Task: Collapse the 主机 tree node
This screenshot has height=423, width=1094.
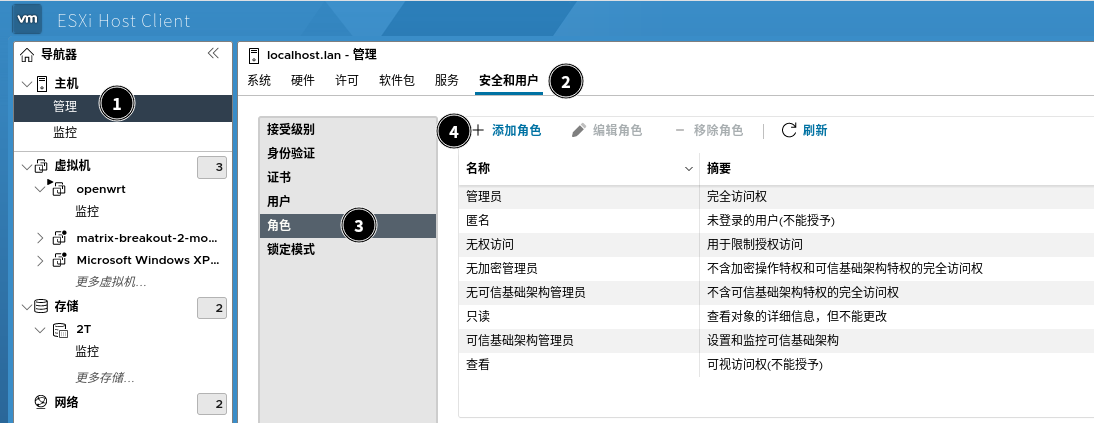Action: 27,84
